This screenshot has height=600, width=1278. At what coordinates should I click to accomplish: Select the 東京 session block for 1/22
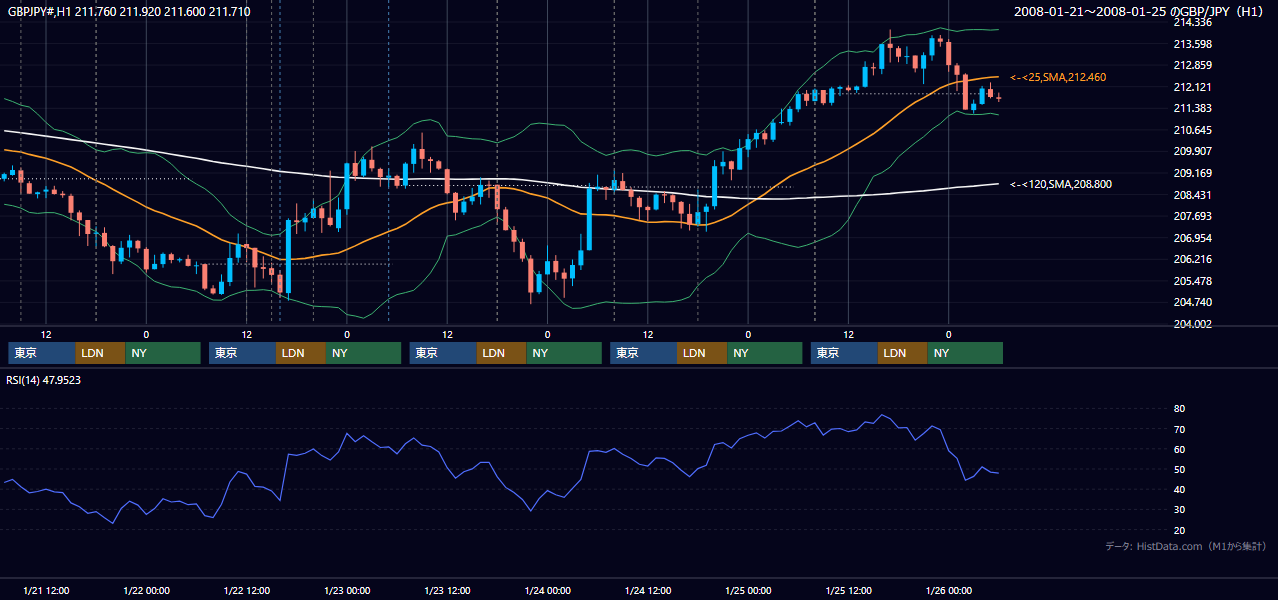point(242,353)
